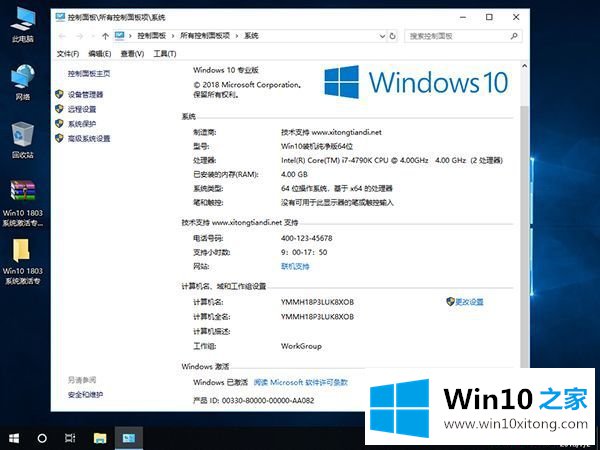Click the 4.00 GB RAM value
The image size is (600, 450).
(x=294, y=174)
